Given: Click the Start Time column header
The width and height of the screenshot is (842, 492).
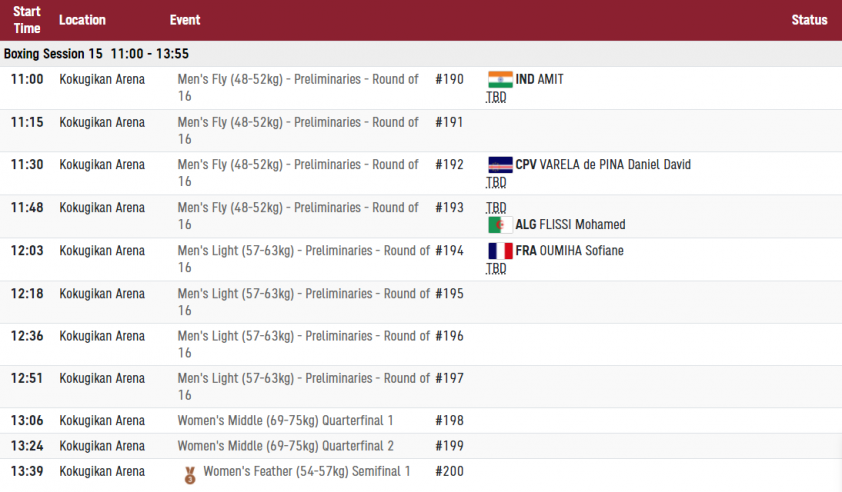Looking at the screenshot, I should 27,20.
